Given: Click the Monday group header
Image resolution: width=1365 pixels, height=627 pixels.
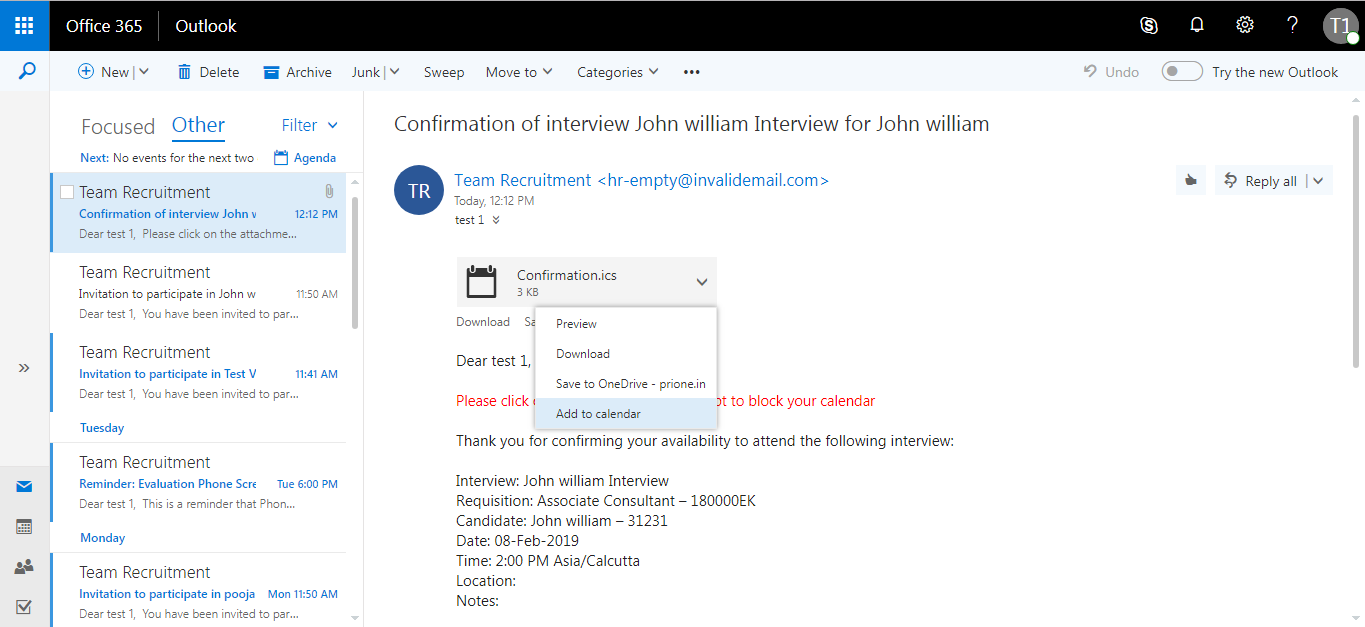Looking at the screenshot, I should [102, 538].
